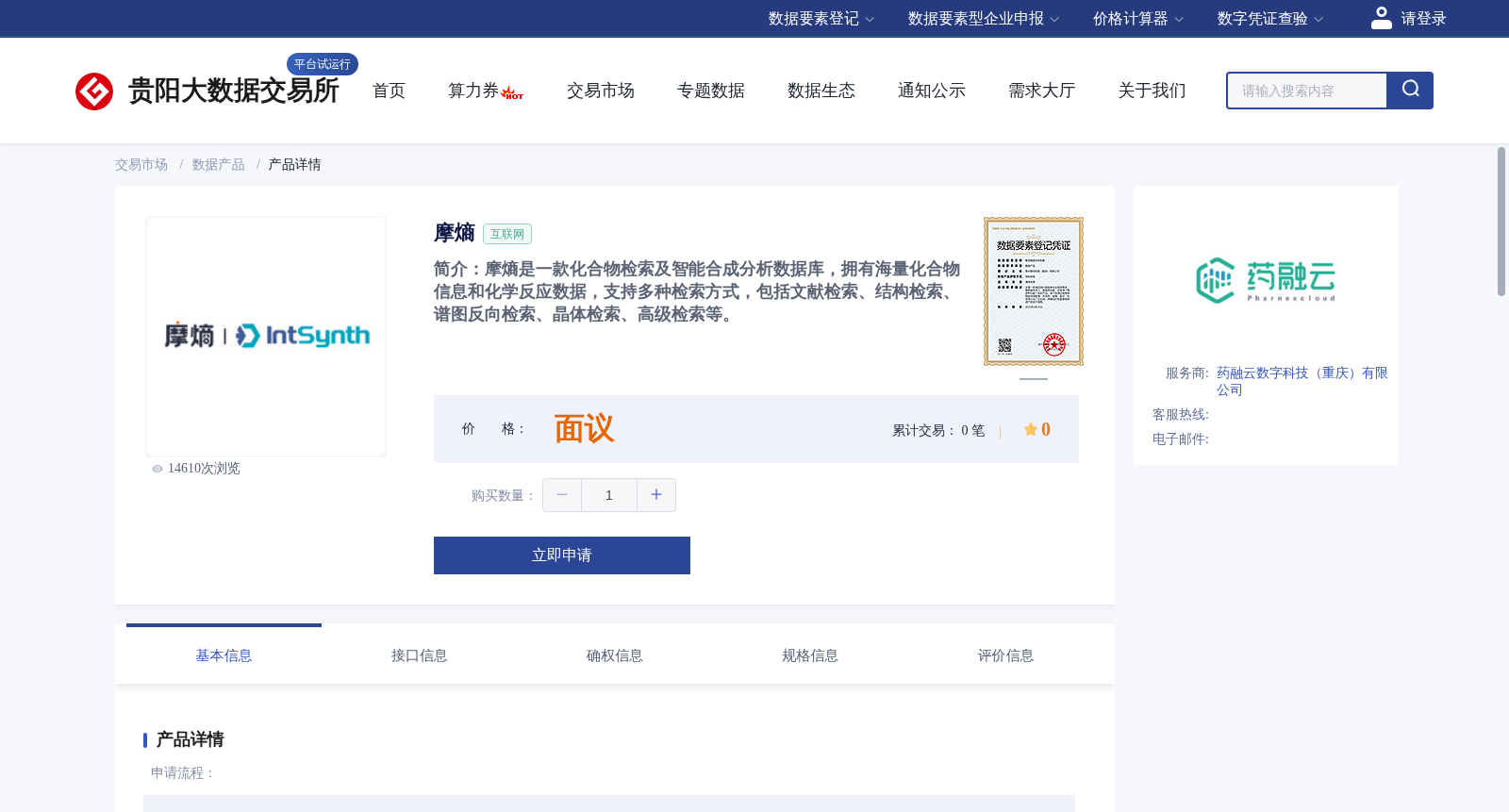
Task: Open the 专题数据 navigation item
Action: coord(710,91)
